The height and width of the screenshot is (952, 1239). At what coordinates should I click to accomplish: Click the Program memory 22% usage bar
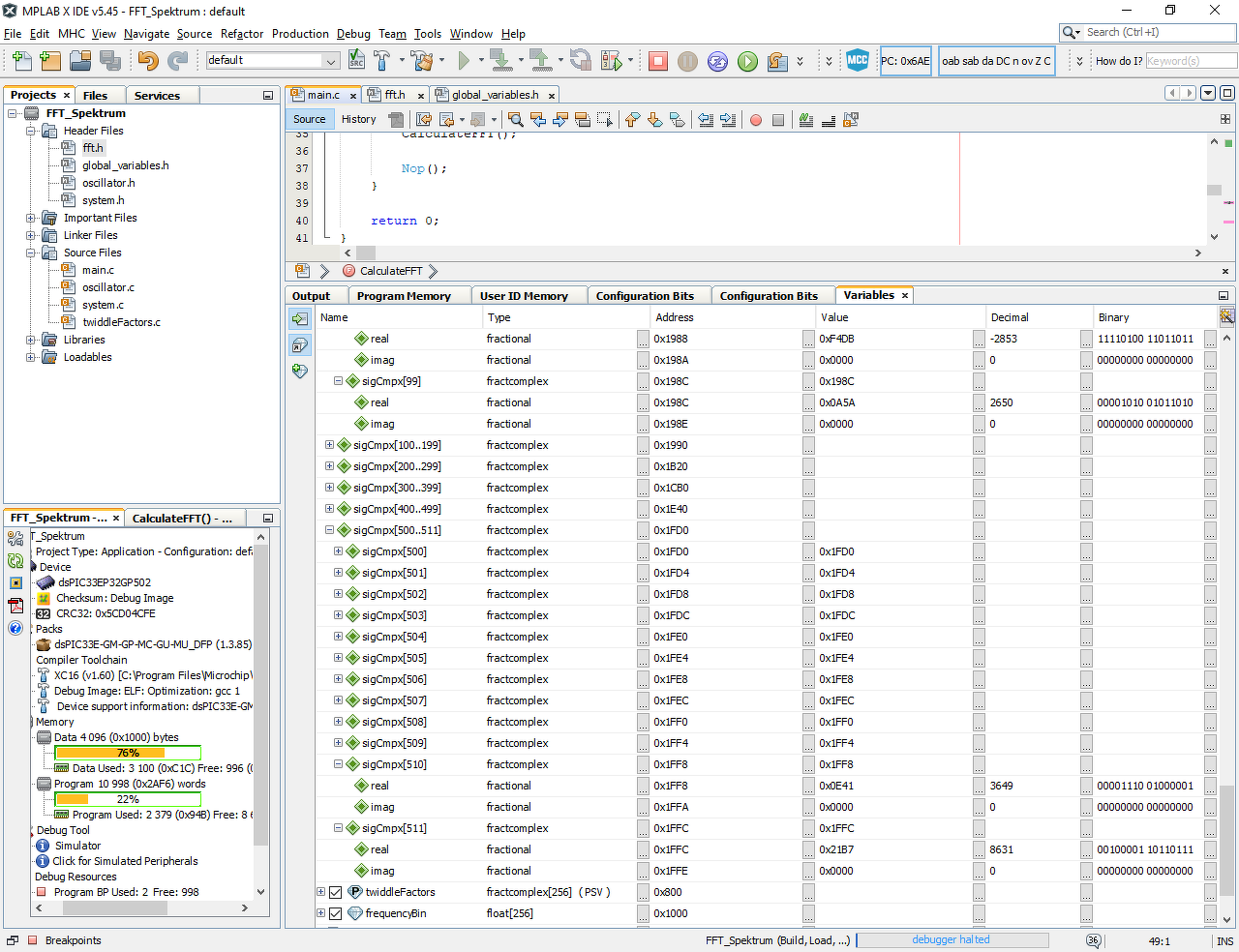coord(128,799)
